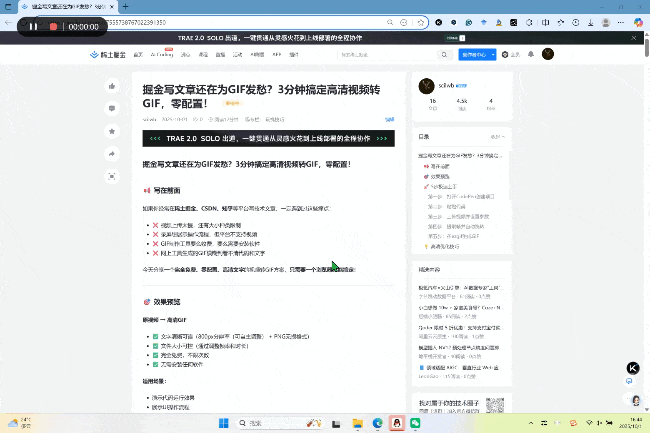Open File Explorer from the taskbar

(357, 423)
